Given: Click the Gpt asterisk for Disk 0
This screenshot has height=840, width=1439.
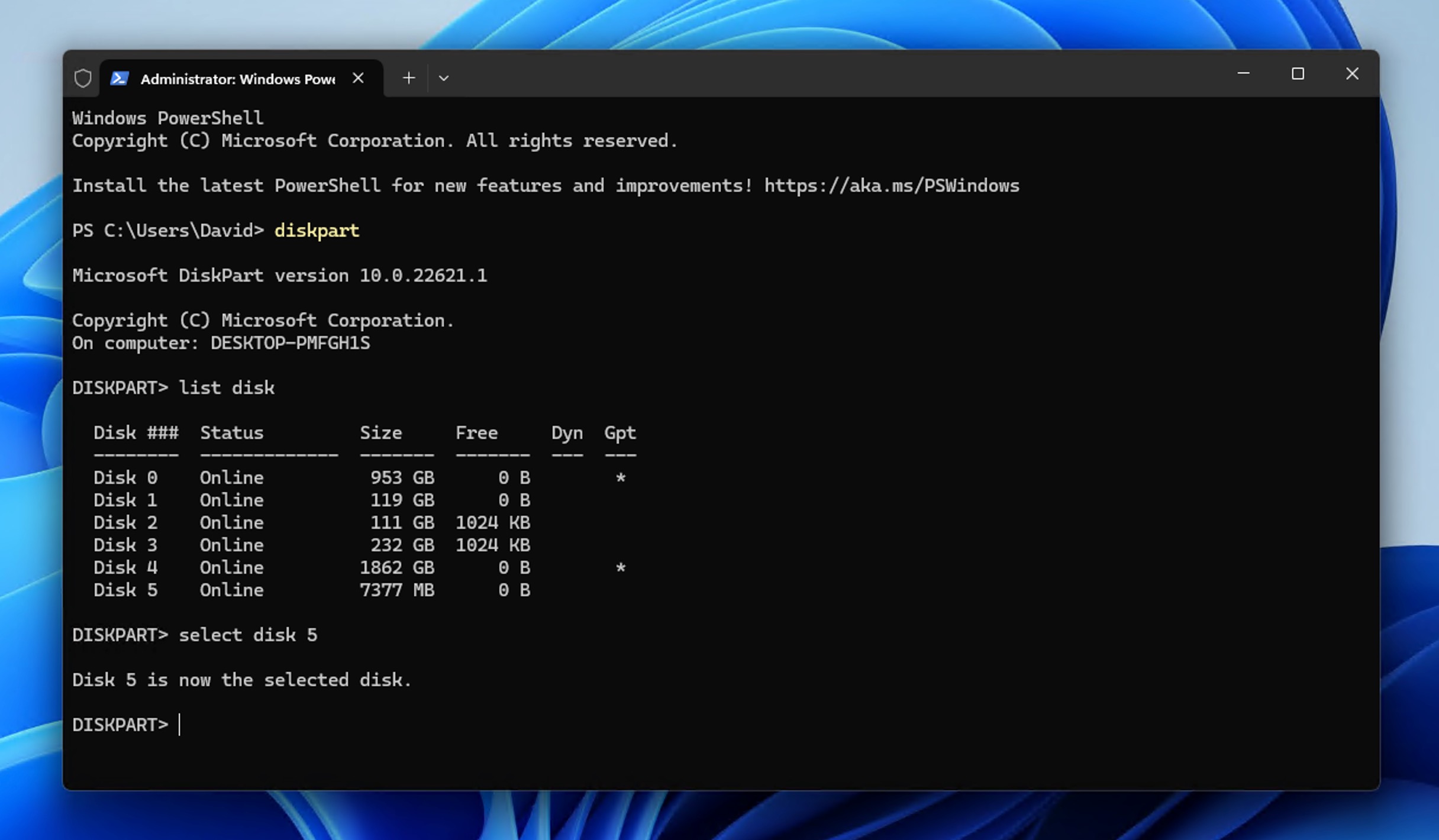Looking at the screenshot, I should click(621, 477).
